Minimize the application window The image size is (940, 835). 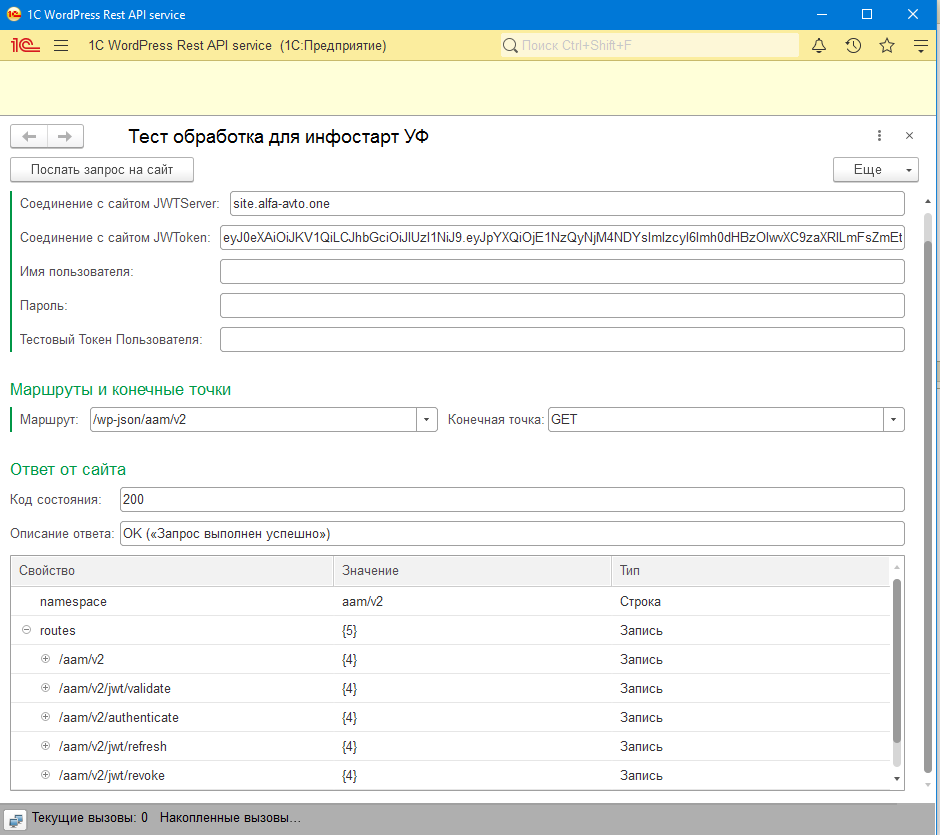coord(822,14)
